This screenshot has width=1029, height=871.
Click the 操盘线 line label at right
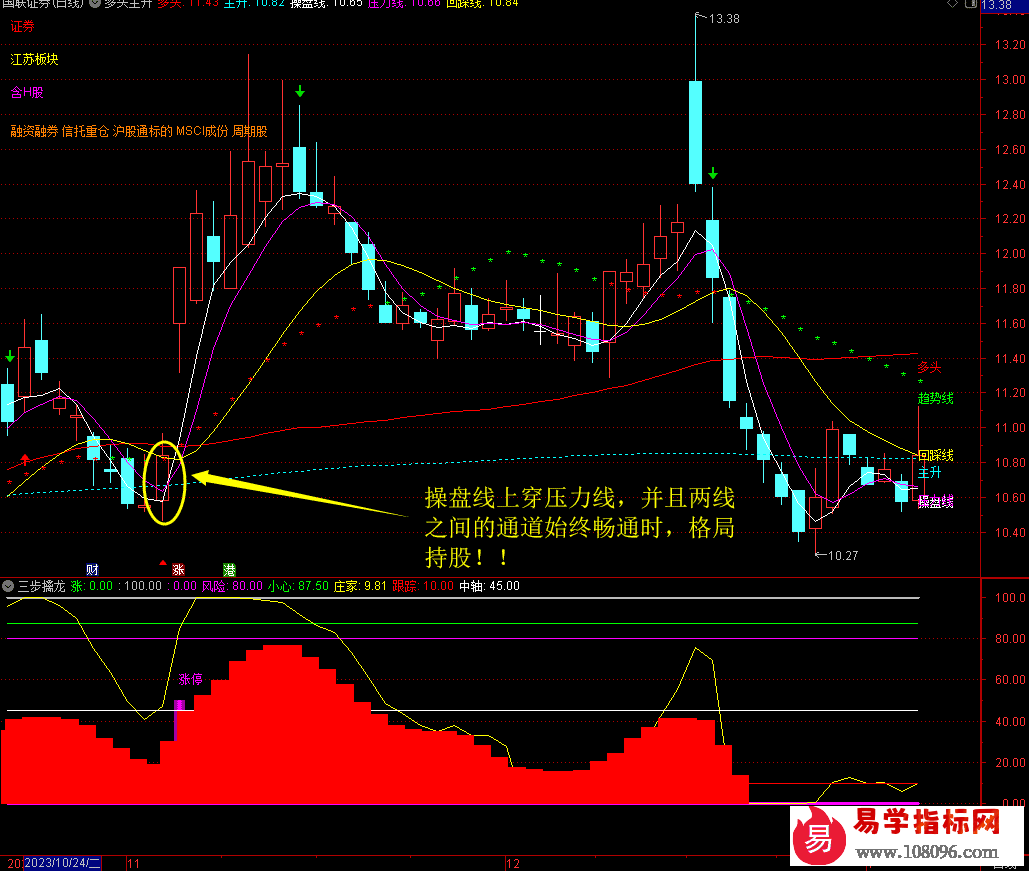pyautogui.click(x=935, y=502)
